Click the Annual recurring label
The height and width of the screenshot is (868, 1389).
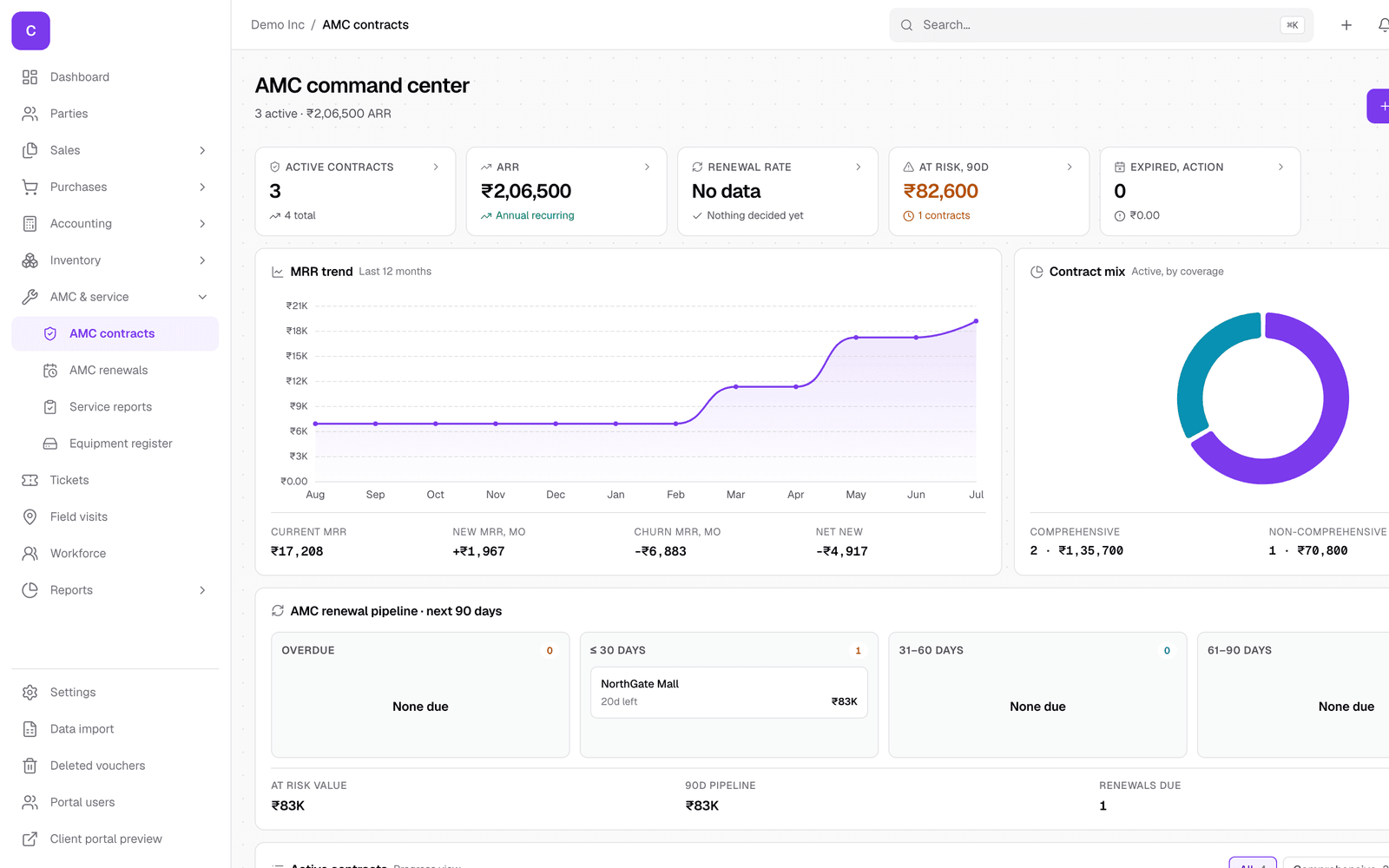[x=535, y=215]
